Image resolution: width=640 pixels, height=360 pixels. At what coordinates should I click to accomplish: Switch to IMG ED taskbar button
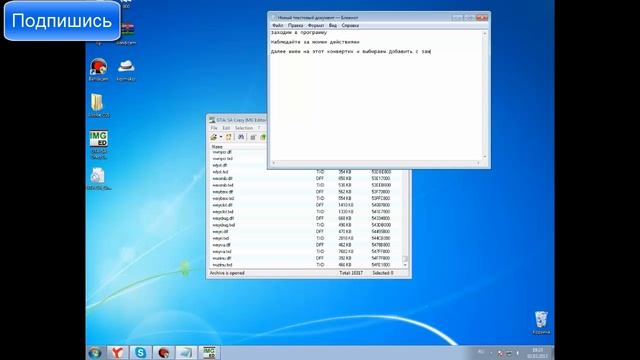(x=209, y=353)
